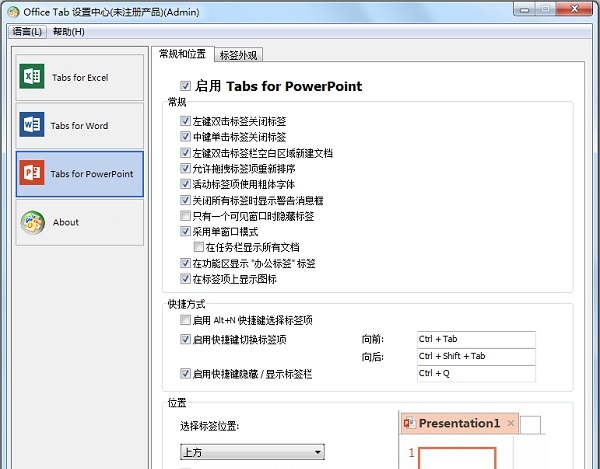The image size is (600, 469).
Task: Click the Excel icon in sidebar
Action: coord(32,77)
